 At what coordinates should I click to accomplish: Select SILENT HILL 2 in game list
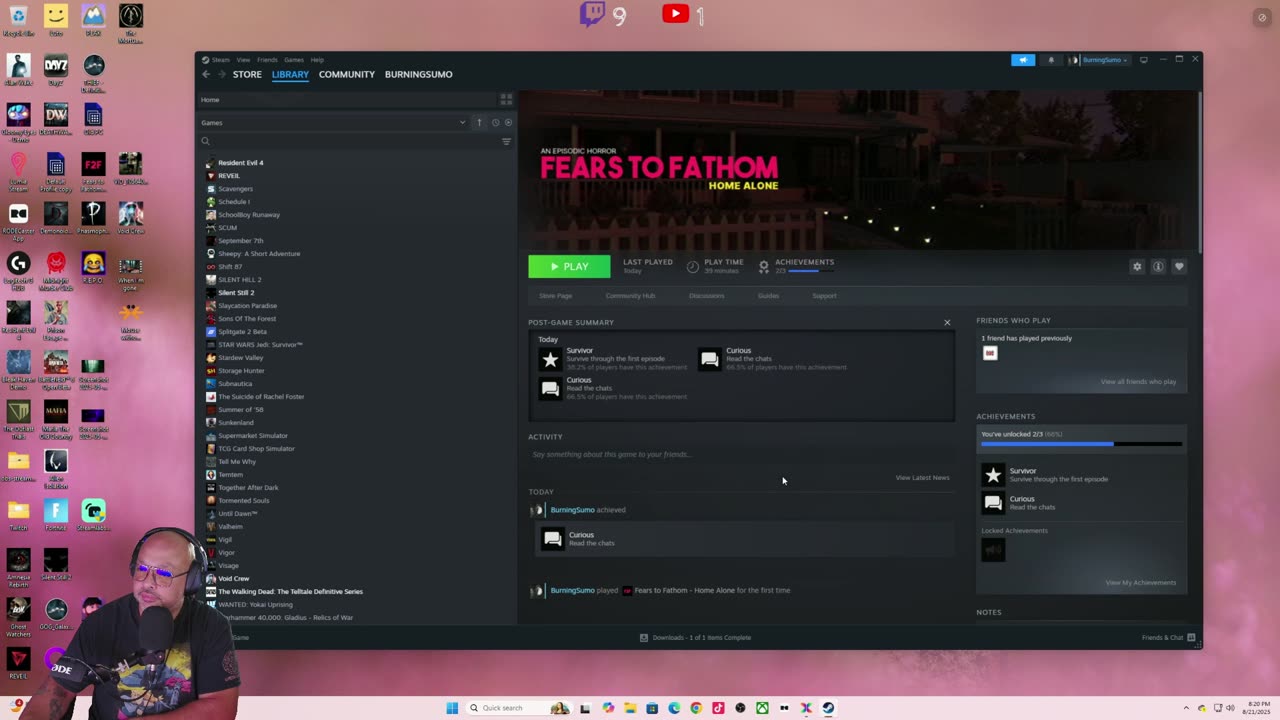(239, 279)
